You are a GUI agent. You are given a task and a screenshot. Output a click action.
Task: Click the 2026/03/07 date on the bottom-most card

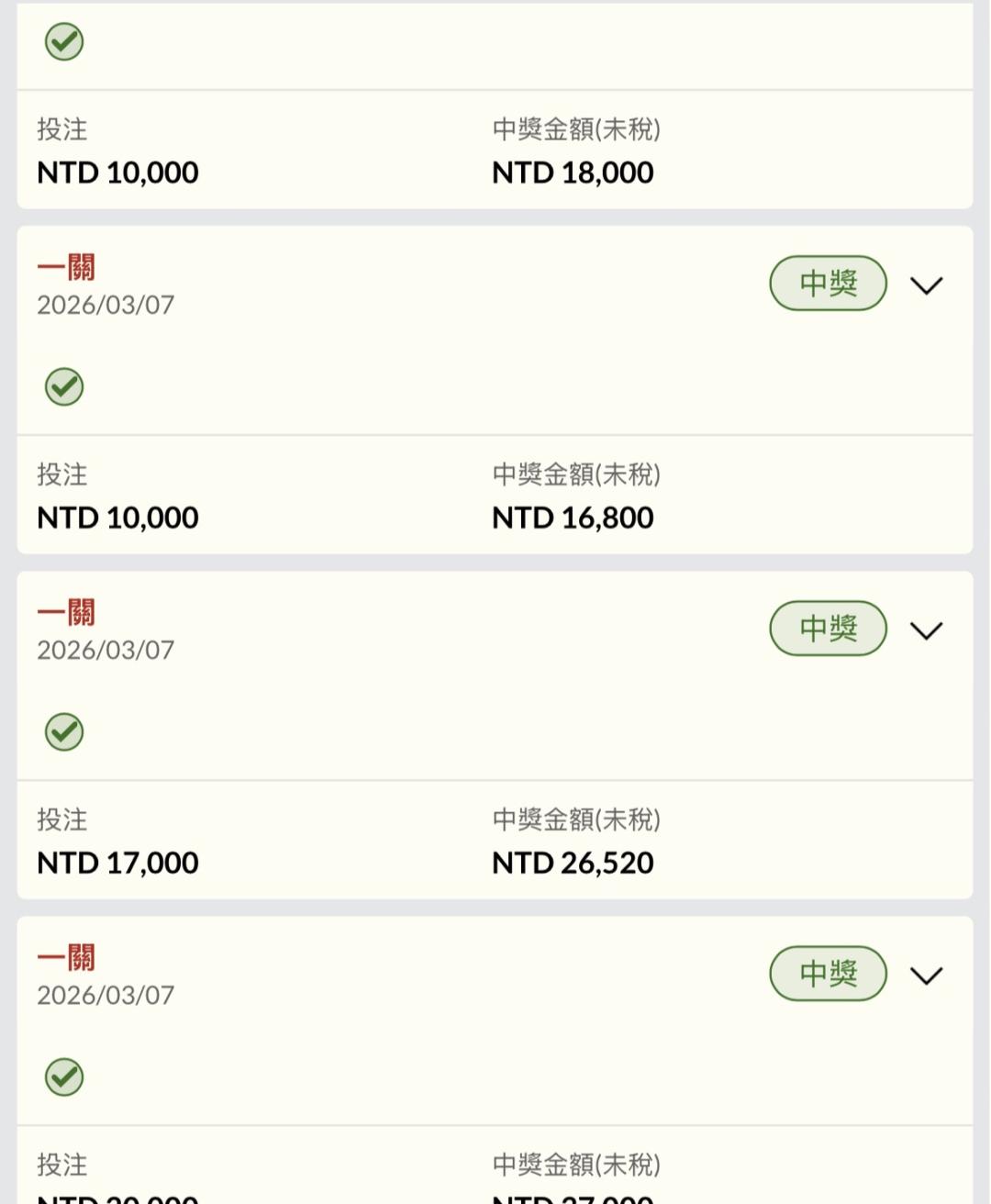(106, 995)
